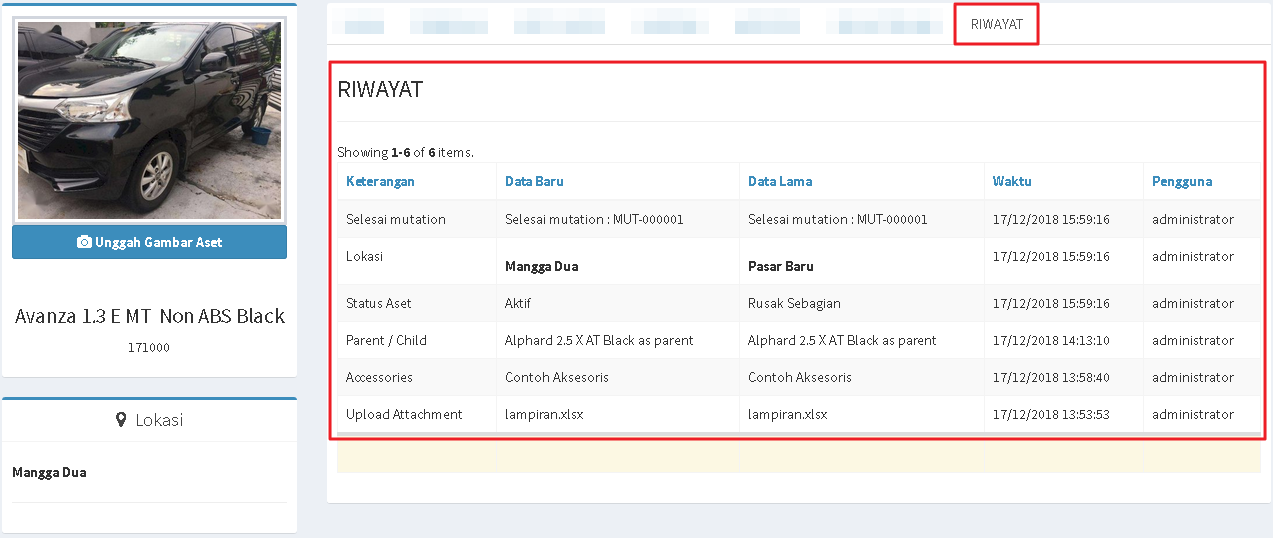Open the RIWAYAT tab

[x=996, y=24]
